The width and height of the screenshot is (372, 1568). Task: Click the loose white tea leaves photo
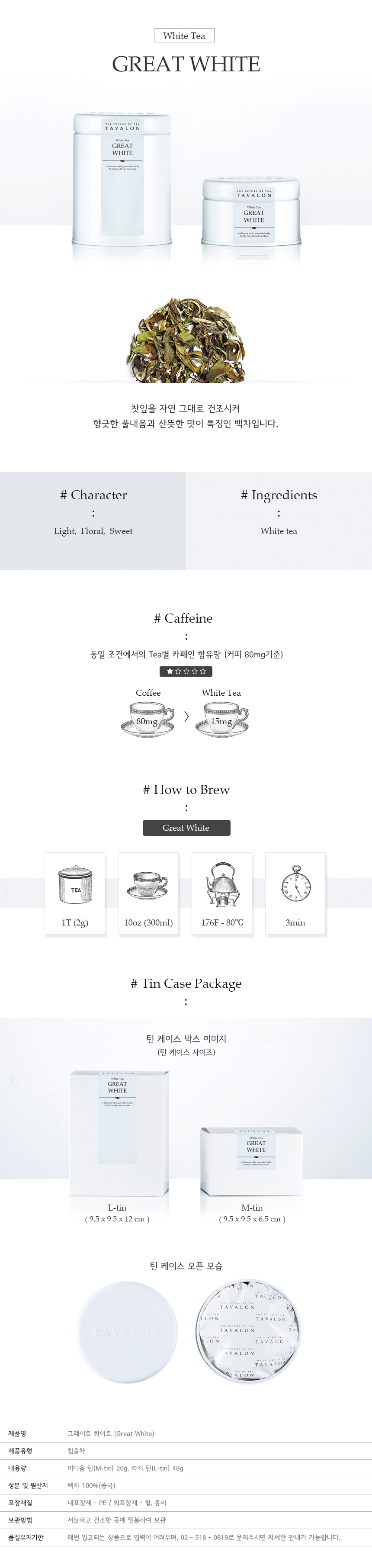pyautogui.click(x=186, y=339)
